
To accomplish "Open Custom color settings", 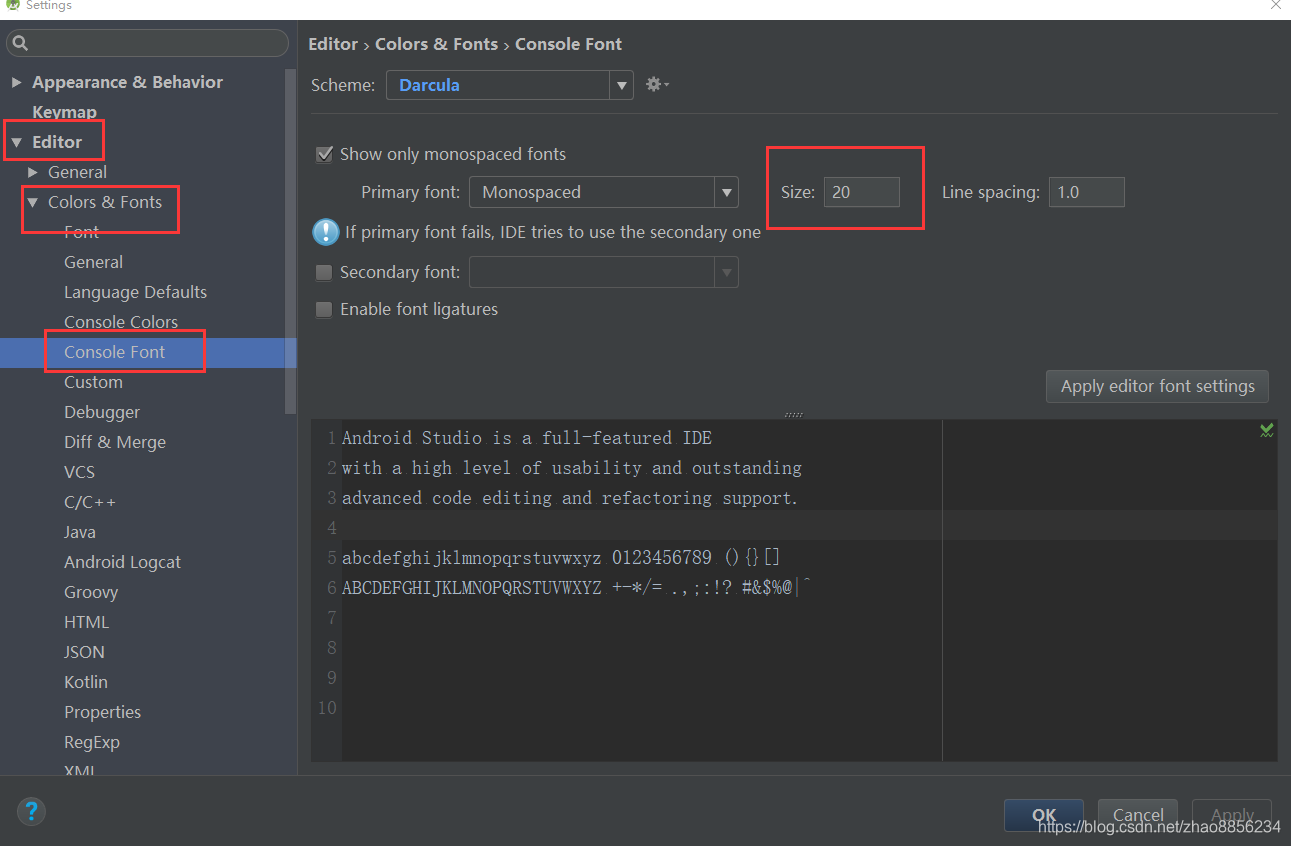I will click(x=93, y=382).
